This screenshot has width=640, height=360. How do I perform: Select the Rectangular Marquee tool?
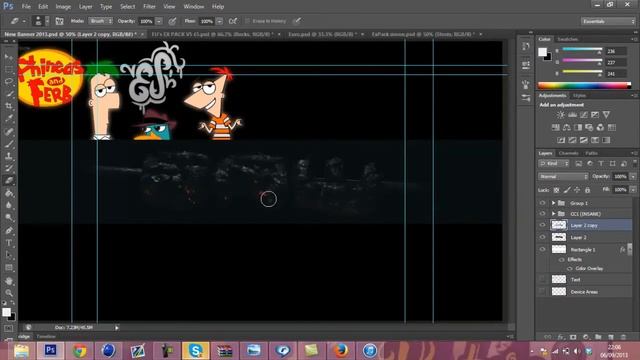[9, 69]
